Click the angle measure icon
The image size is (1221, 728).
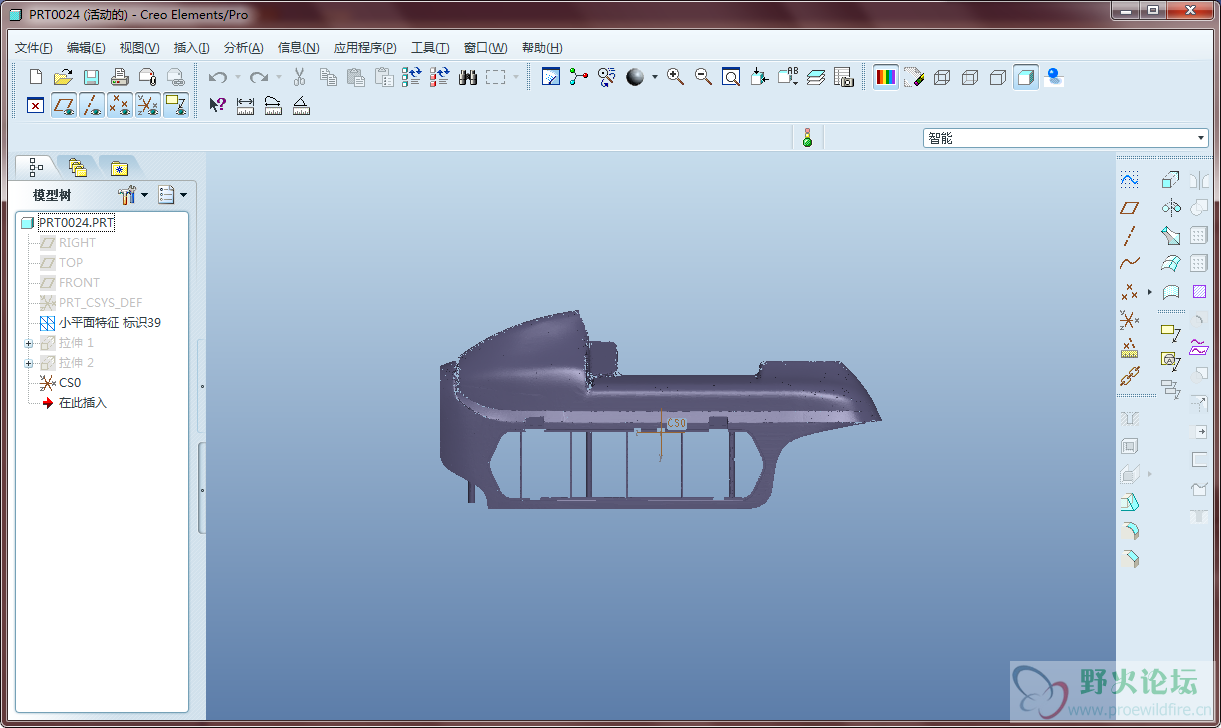point(301,105)
